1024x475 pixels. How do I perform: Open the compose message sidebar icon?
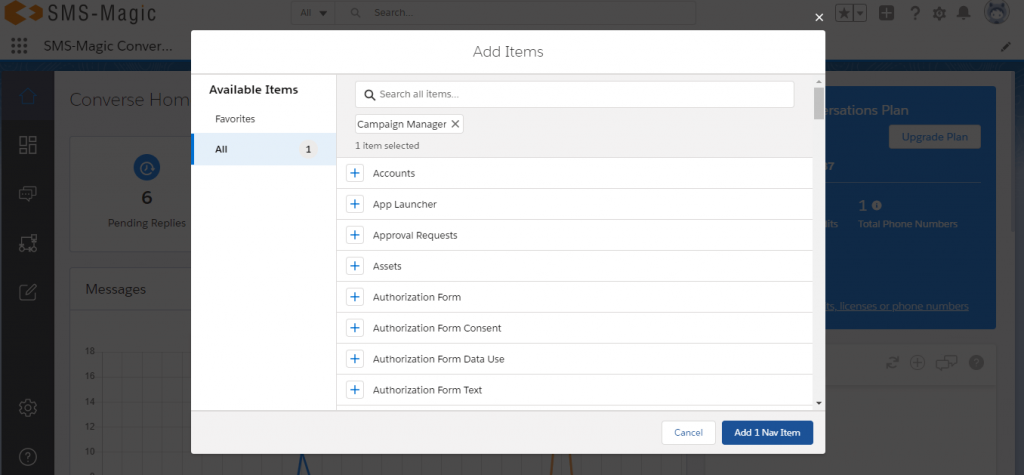pos(27,292)
